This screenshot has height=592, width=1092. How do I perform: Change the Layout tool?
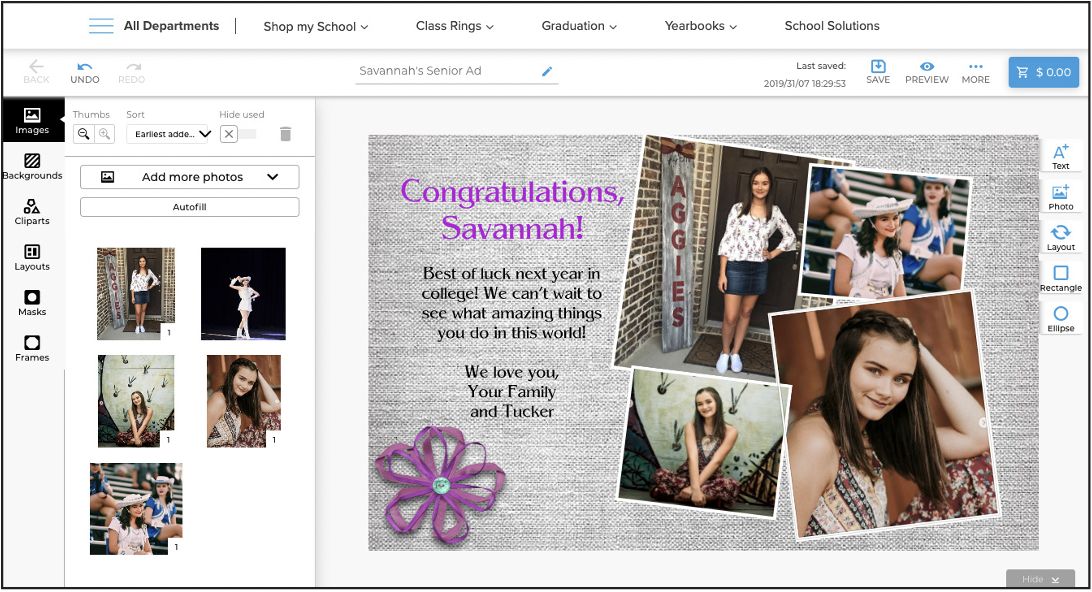click(1061, 237)
